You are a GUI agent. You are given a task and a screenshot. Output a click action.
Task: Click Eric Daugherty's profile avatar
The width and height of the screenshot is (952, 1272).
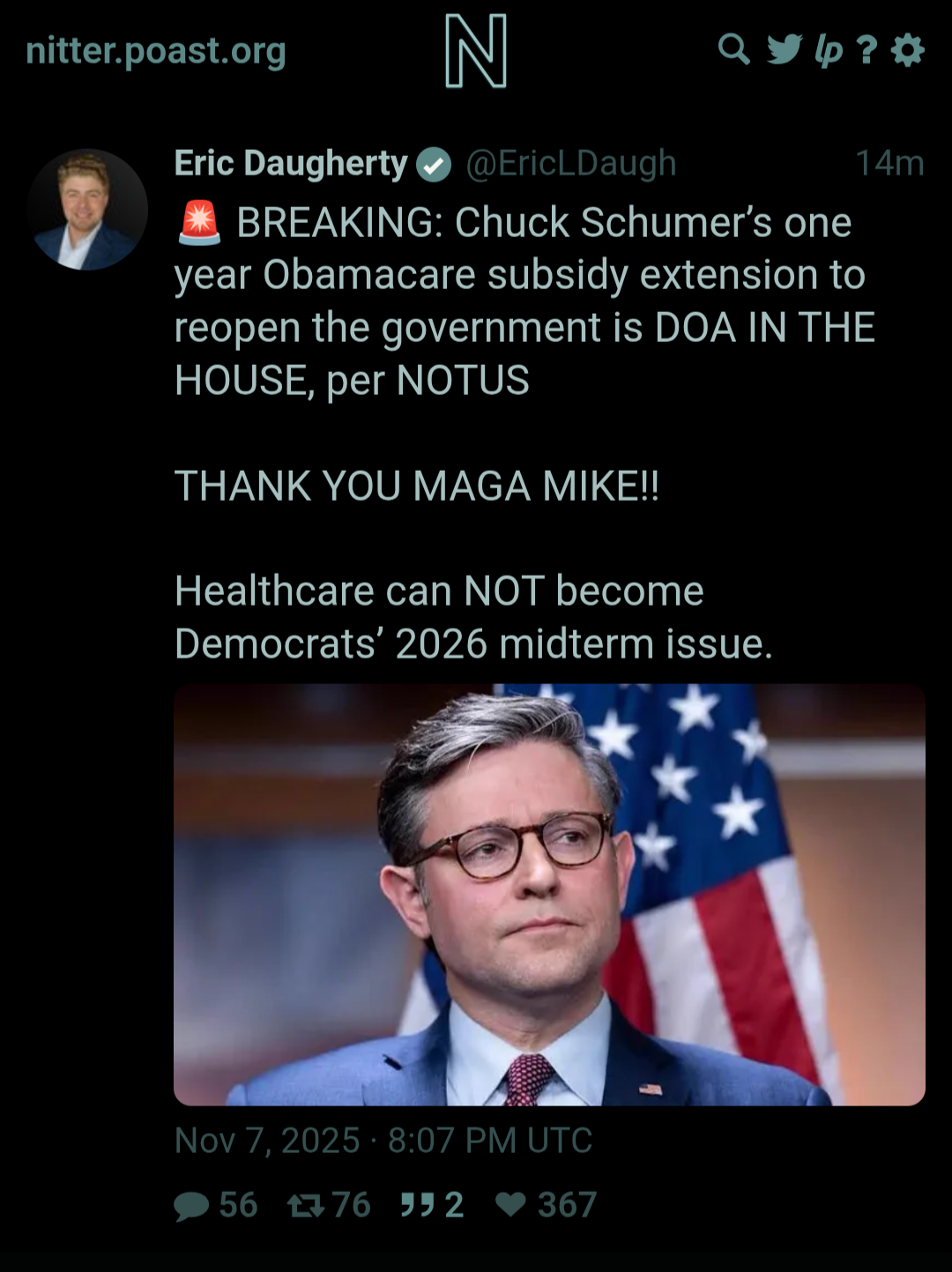(87, 209)
